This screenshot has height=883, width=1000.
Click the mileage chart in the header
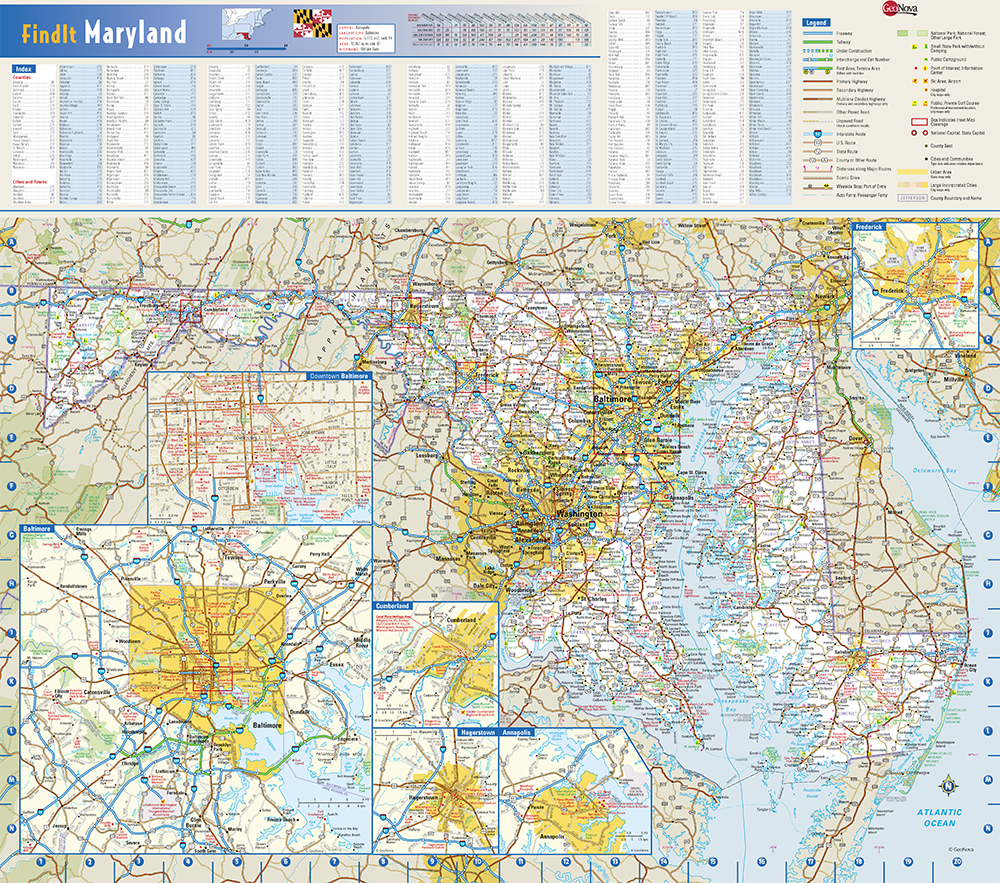point(499,30)
